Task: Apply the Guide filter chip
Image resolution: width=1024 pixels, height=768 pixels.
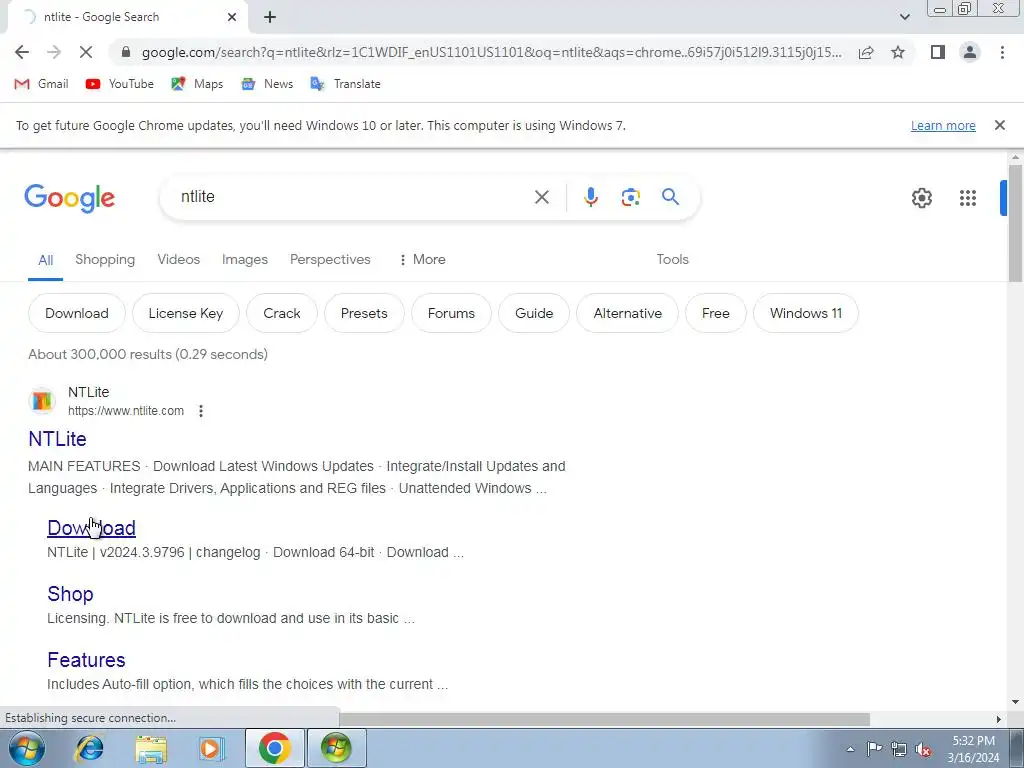Action: point(534,313)
